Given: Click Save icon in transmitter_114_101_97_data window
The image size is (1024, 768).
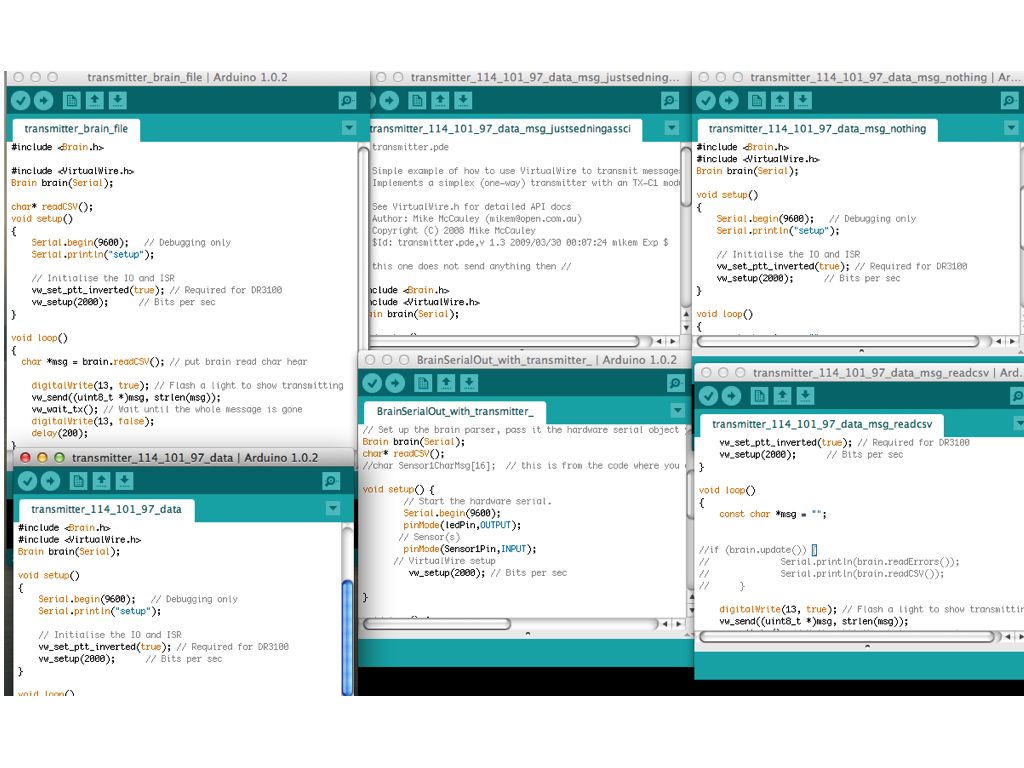Looking at the screenshot, I should (x=124, y=481).
